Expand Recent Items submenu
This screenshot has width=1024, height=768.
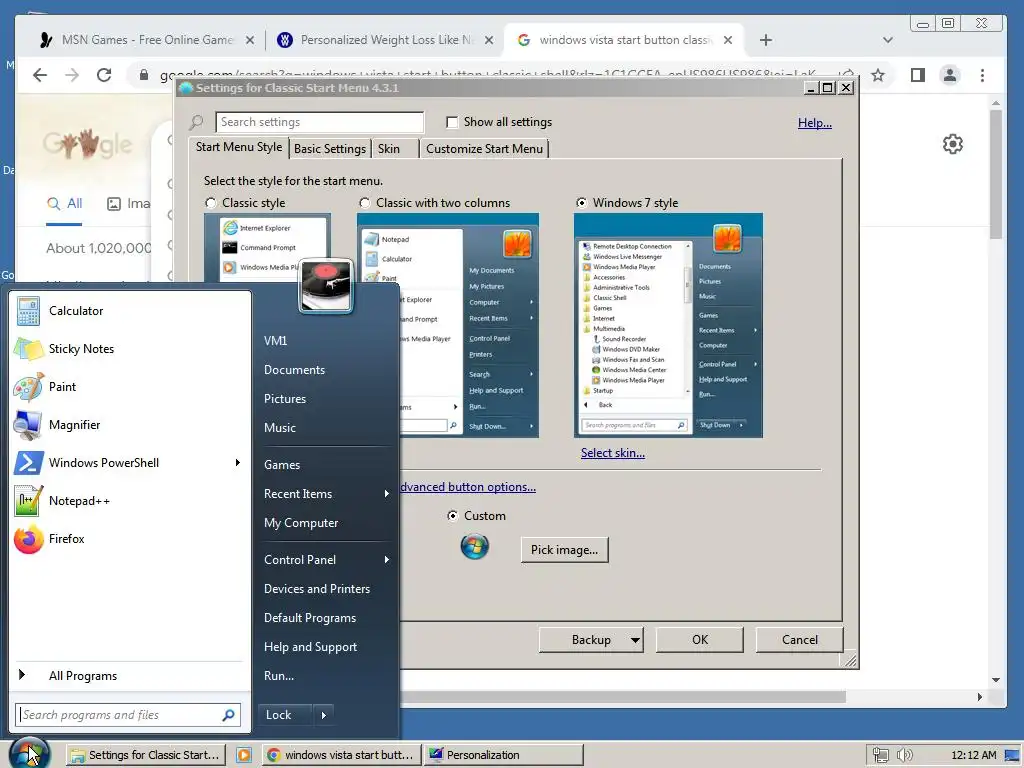click(x=387, y=494)
